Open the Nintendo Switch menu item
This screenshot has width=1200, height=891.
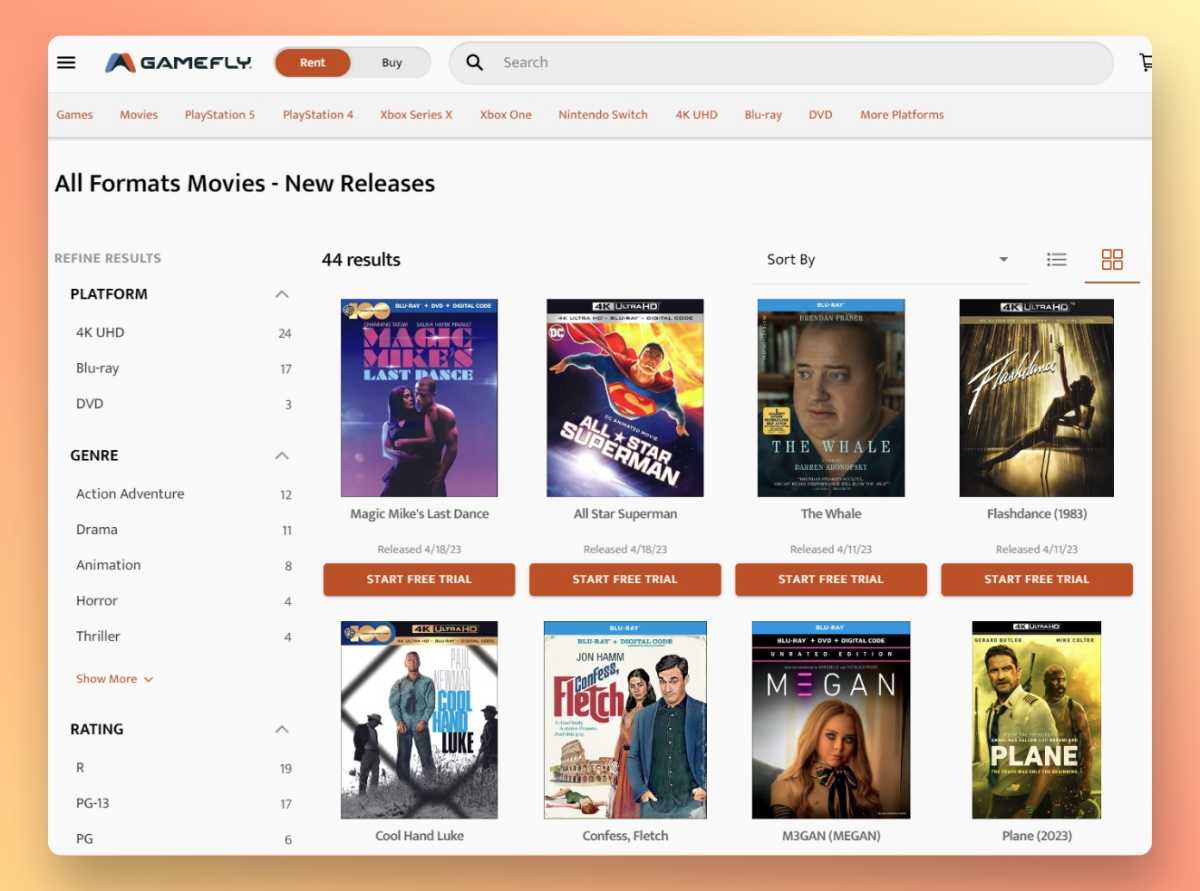coord(603,115)
